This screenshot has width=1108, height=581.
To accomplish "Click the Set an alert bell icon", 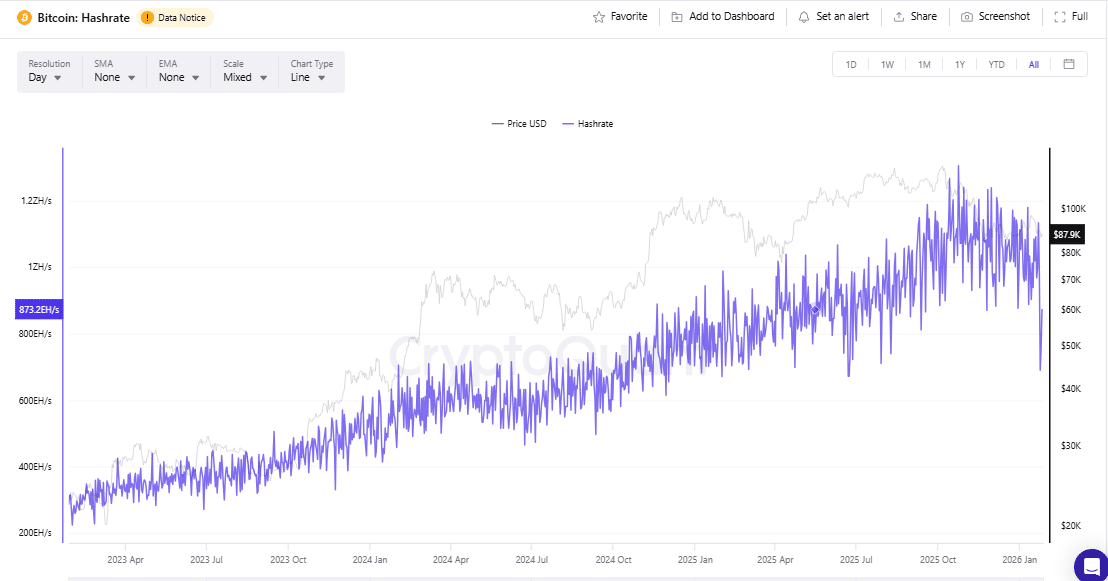I will (804, 17).
